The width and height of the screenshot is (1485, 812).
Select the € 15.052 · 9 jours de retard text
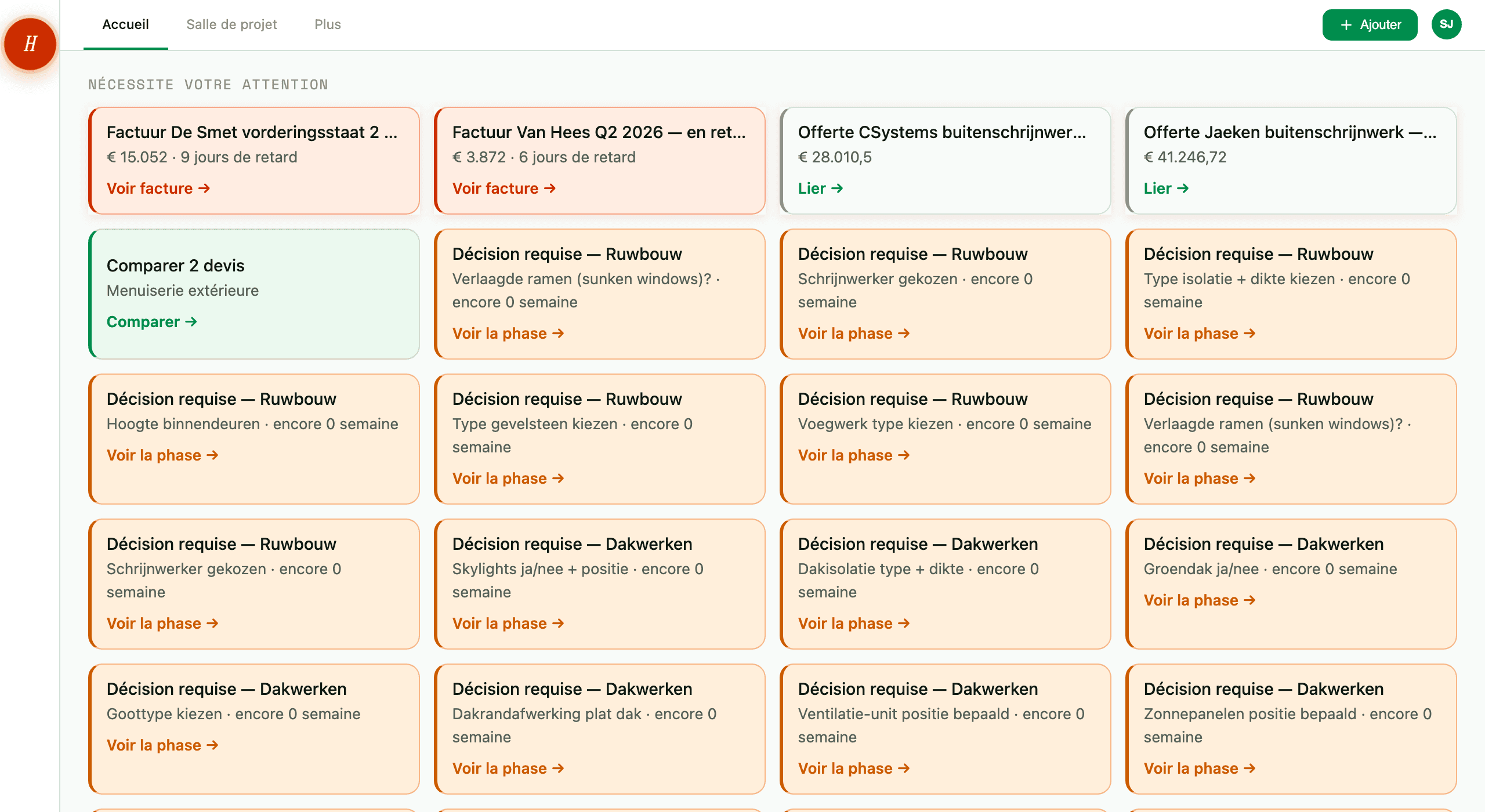click(202, 157)
